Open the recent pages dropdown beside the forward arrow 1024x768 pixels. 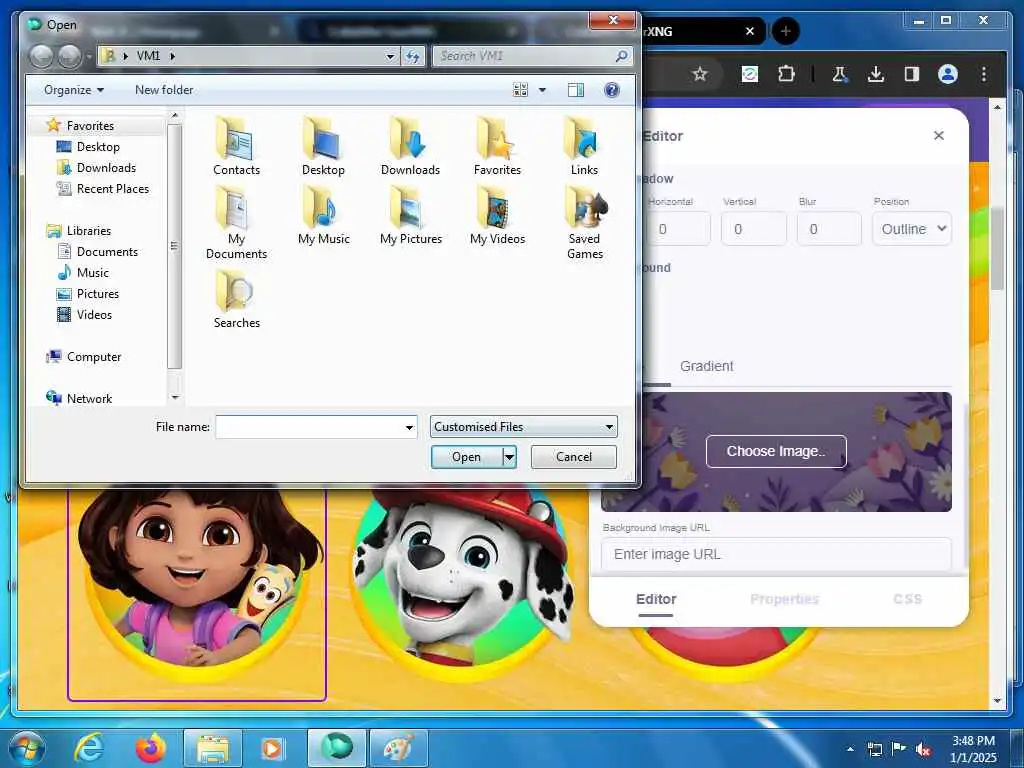[x=89, y=57]
